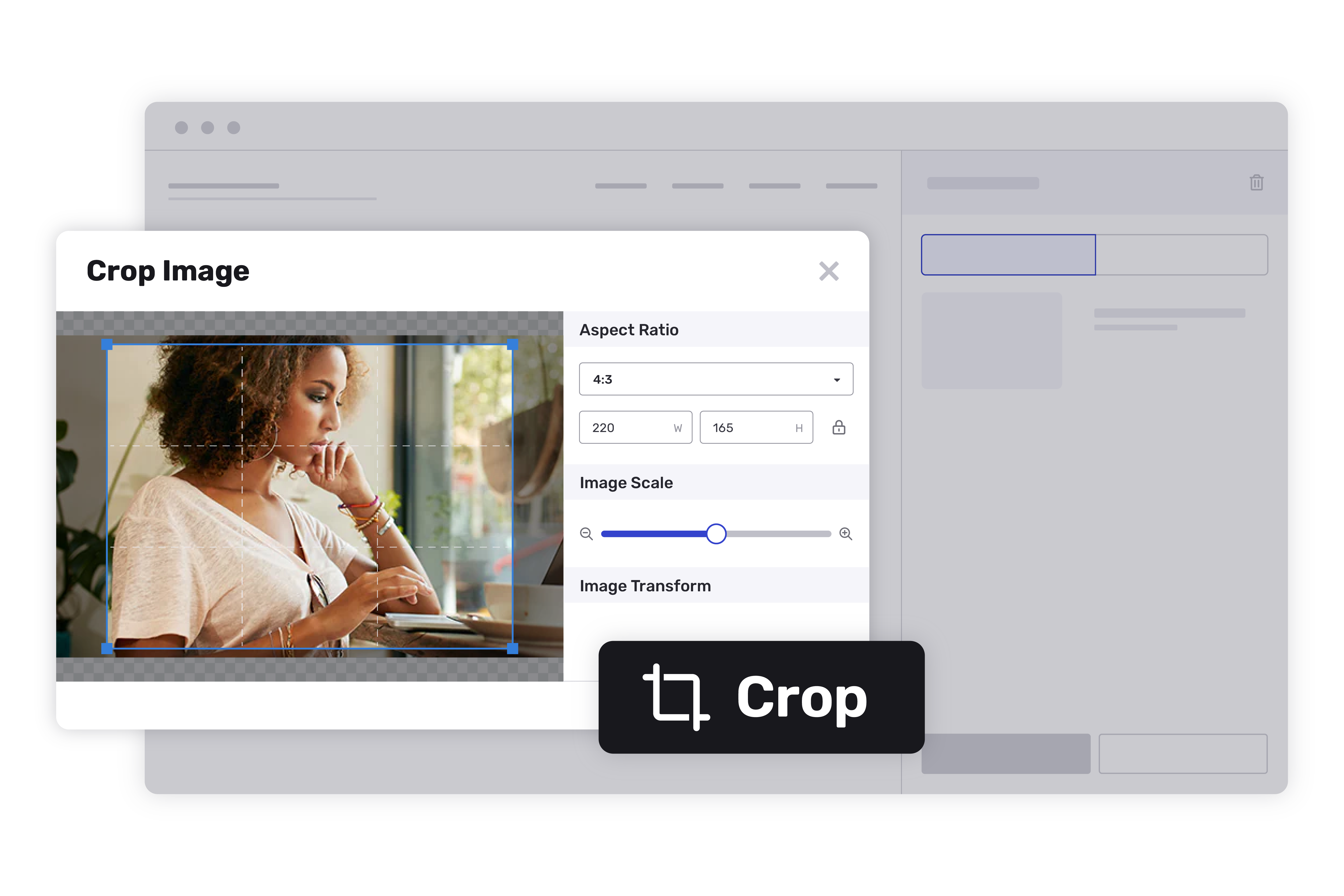Click the trash/delete icon in top-right panel
Screen dimensions: 1344x896
1257,182
